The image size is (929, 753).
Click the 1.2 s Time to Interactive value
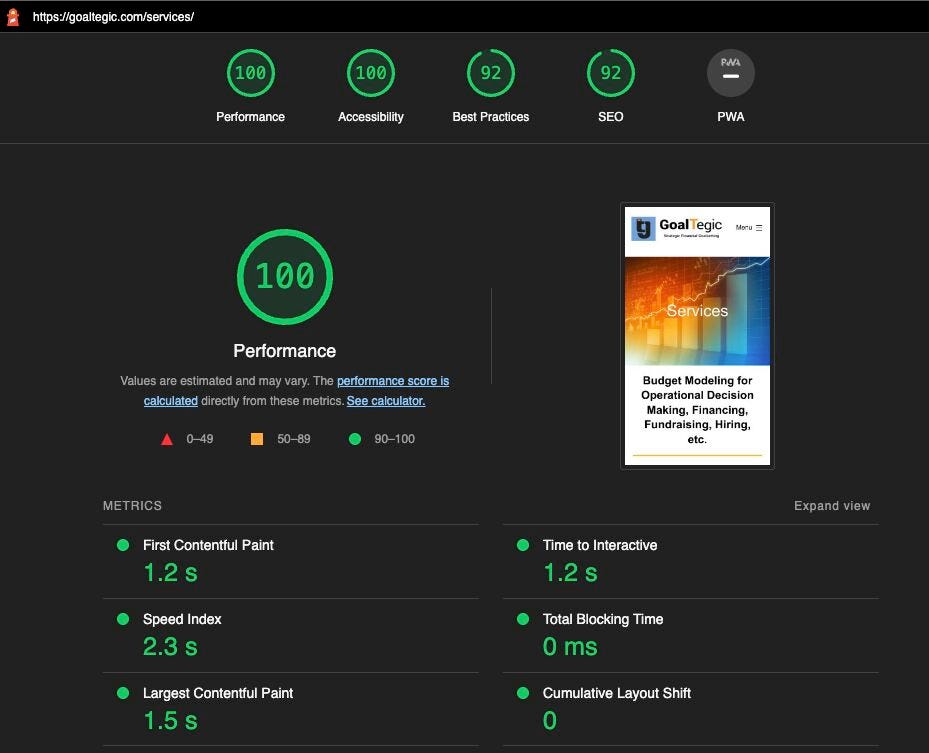[570, 573]
